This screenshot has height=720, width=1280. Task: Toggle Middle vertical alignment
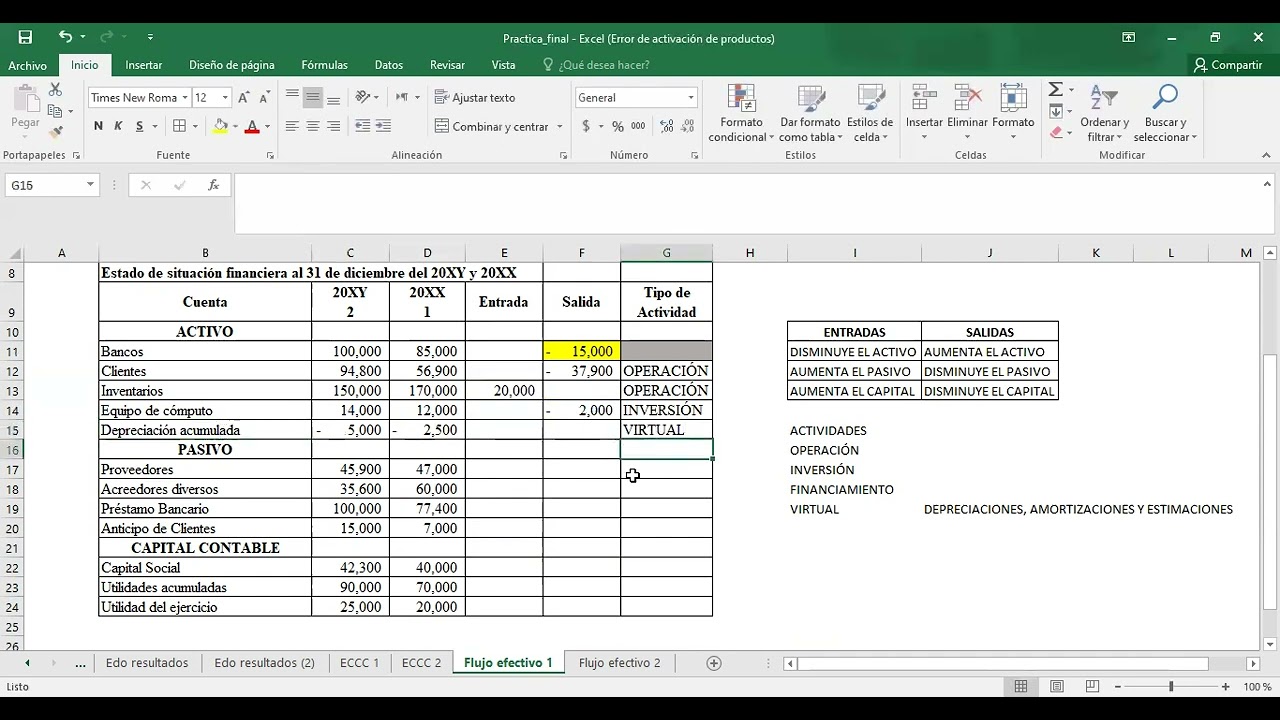(313, 97)
